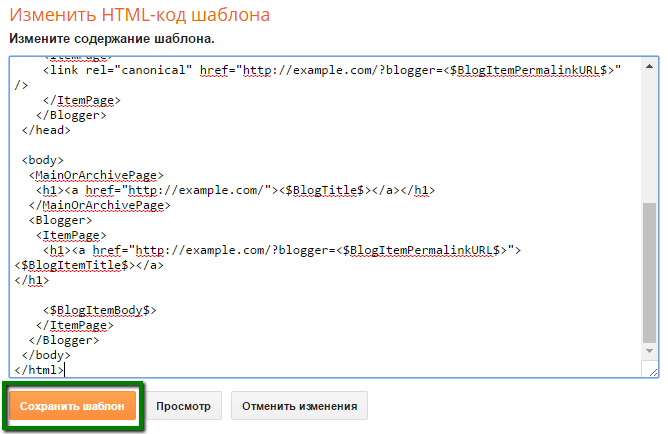
Task: Click the closing </head> tag
Action: point(45,130)
